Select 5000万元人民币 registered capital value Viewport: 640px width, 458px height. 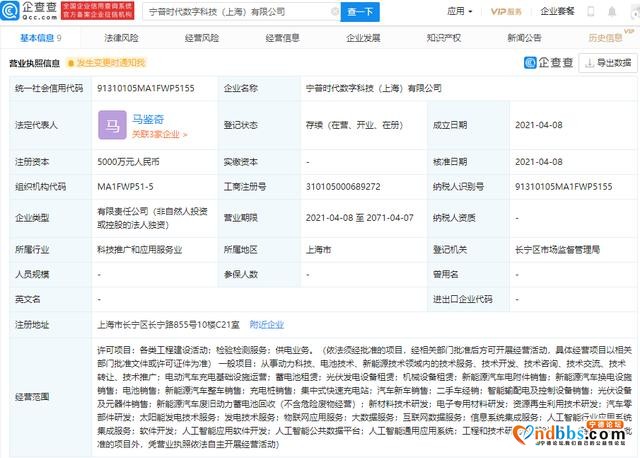coord(128,162)
